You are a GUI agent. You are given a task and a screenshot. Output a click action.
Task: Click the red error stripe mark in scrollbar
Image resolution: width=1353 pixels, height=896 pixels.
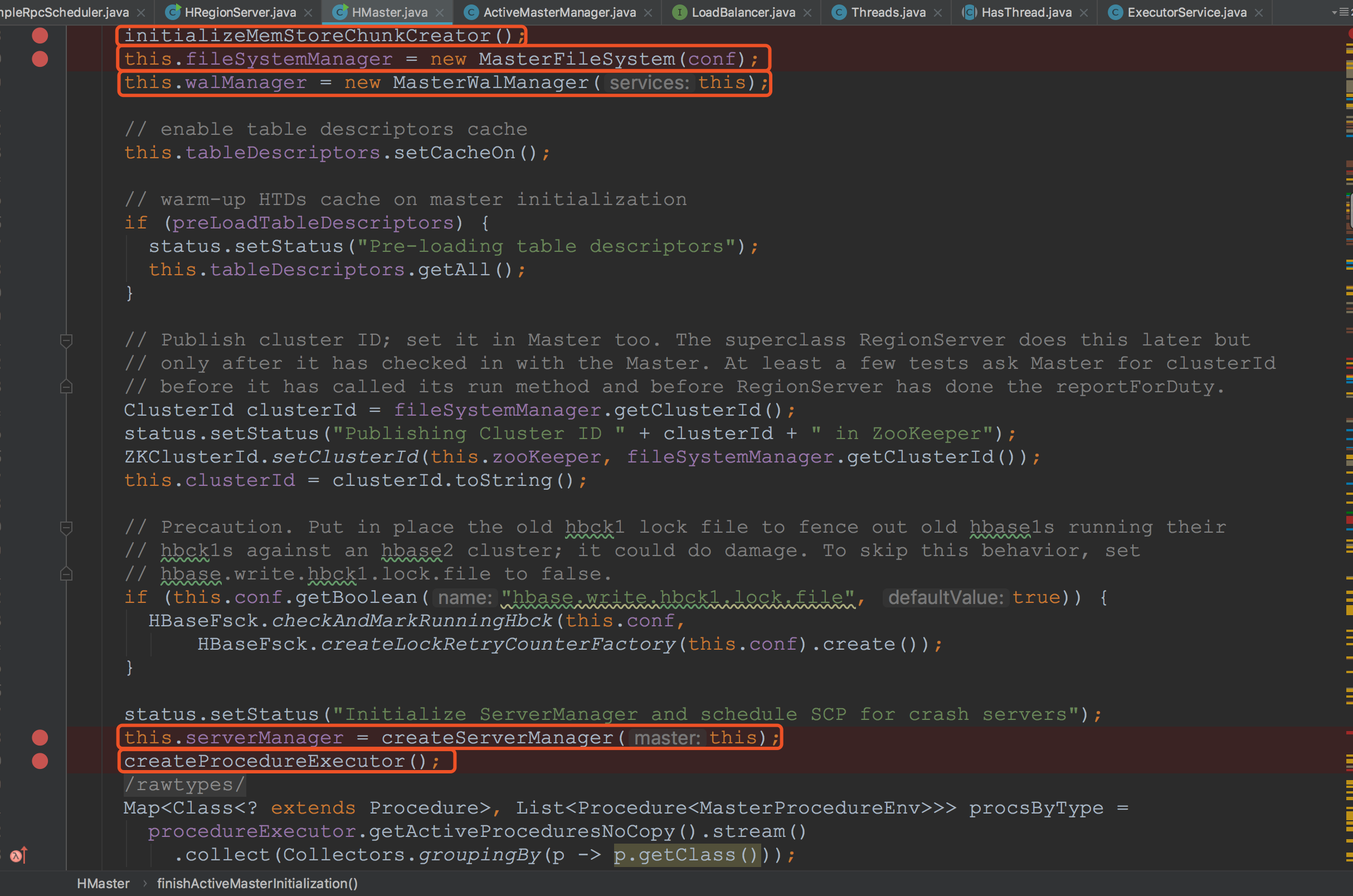[1349, 519]
